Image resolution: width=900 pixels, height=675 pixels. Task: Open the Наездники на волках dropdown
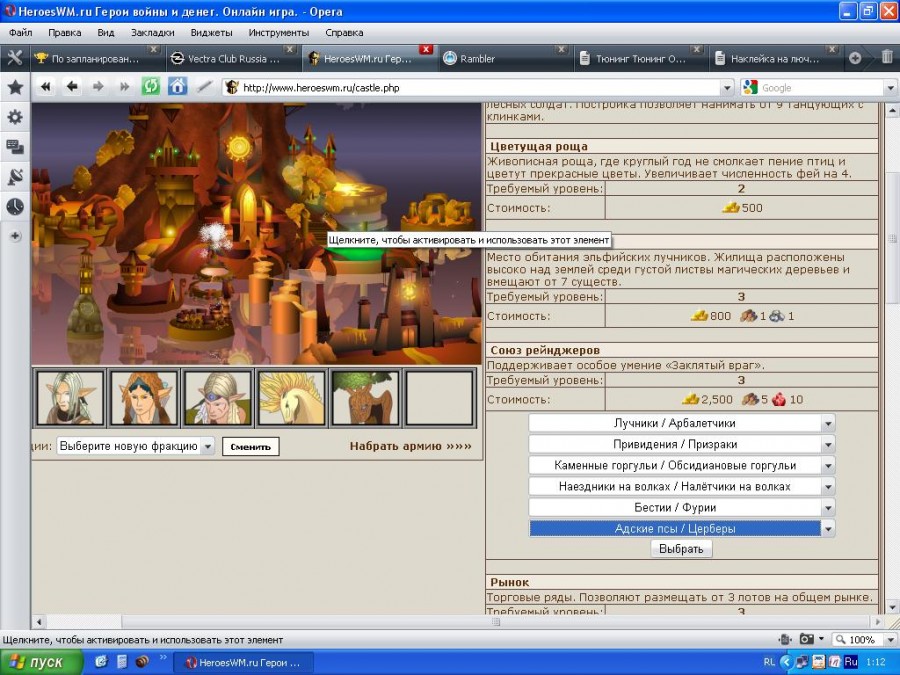(681, 487)
